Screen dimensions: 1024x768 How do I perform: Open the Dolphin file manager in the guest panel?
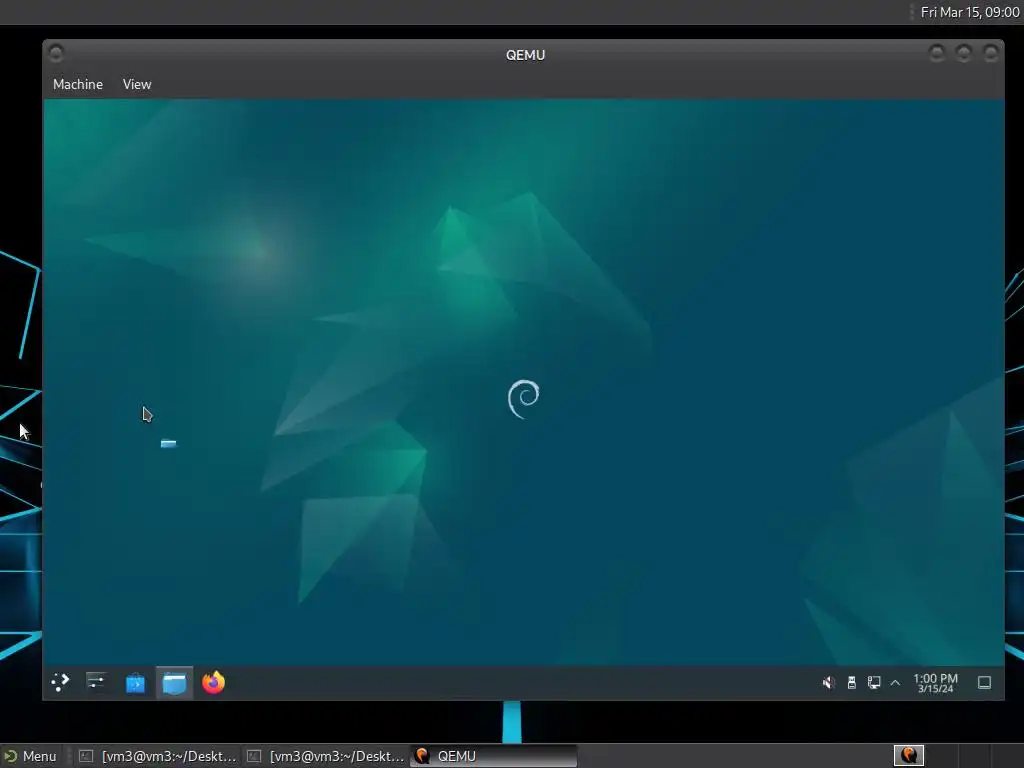174,683
